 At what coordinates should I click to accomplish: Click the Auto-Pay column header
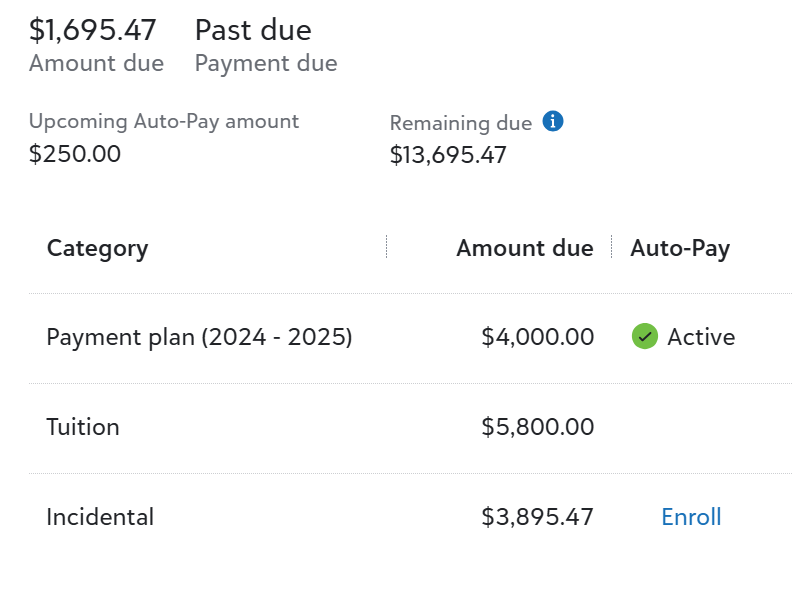(x=680, y=248)
